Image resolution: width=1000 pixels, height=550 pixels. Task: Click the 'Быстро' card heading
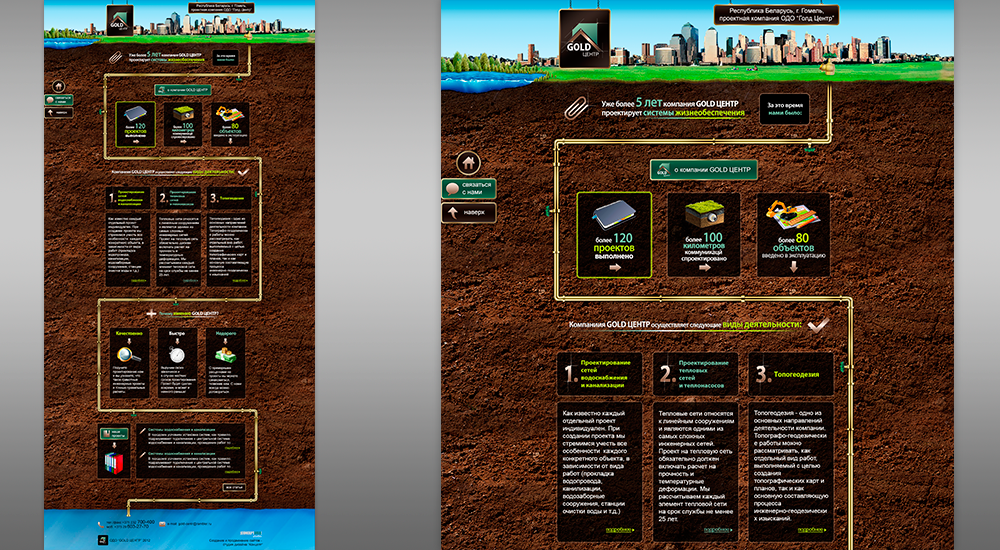(177, 333)
